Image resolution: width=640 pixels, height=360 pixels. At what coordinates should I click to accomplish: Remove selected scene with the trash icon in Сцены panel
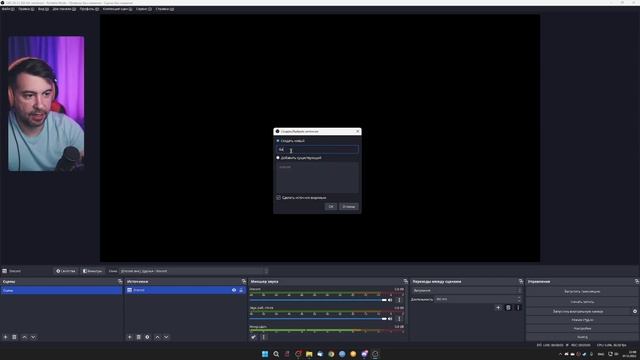click(x=14, y=337)
